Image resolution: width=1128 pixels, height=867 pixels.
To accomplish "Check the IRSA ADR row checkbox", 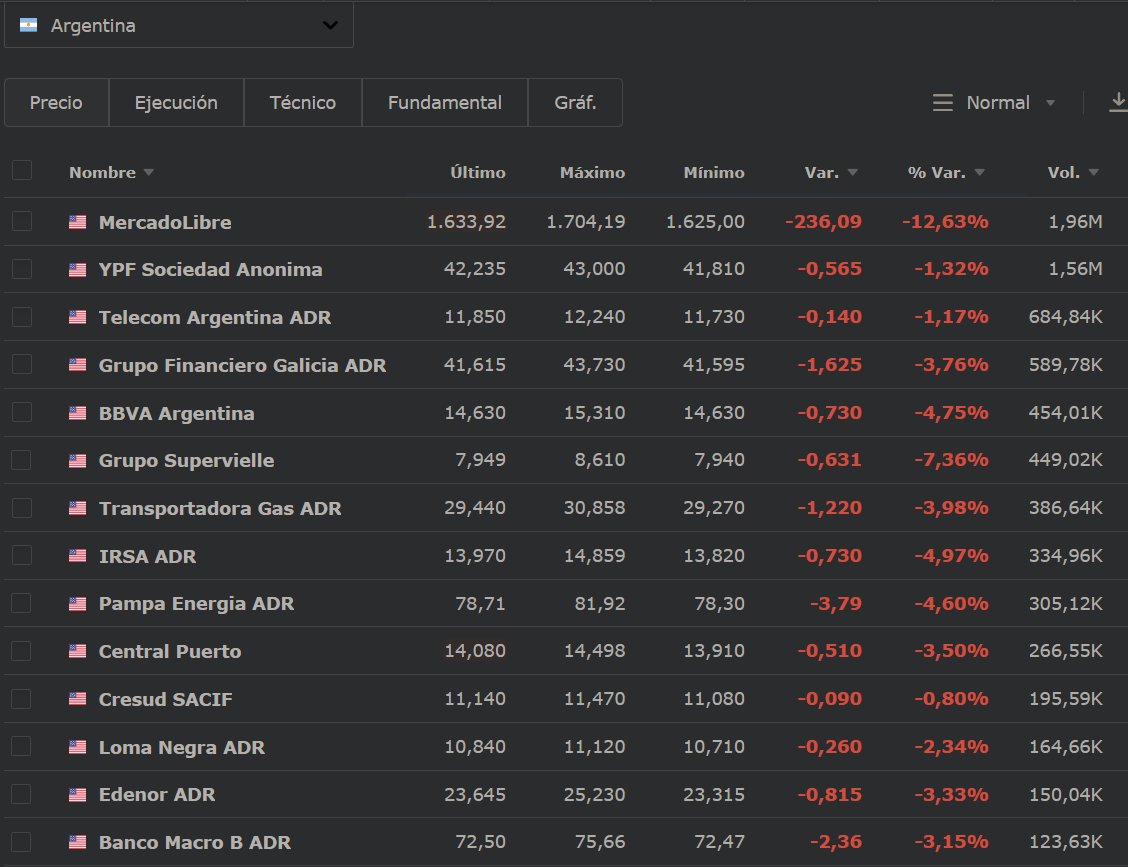I will point(22,555).
